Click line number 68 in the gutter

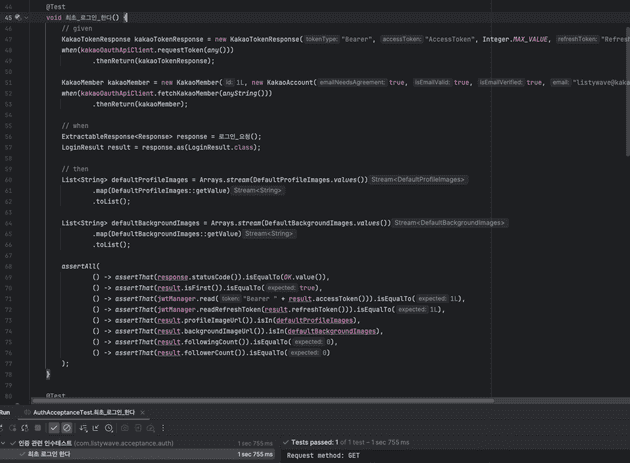[x=8, y=266]
